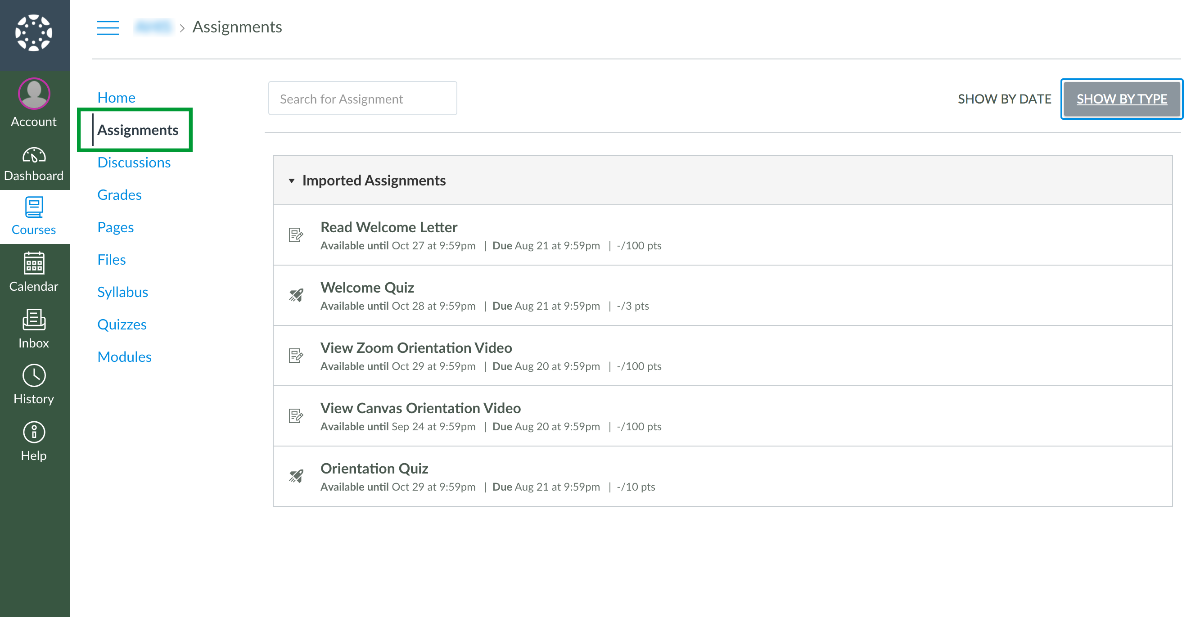
Task: Go to Modules in course menu
Action: pyautogui.click(x=124, y=357)
